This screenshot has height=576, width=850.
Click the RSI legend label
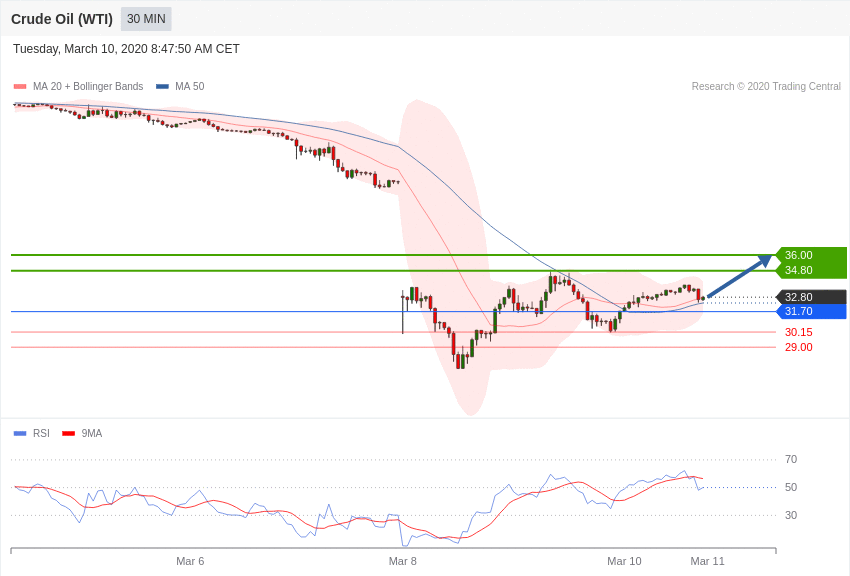tap(41, 433)
